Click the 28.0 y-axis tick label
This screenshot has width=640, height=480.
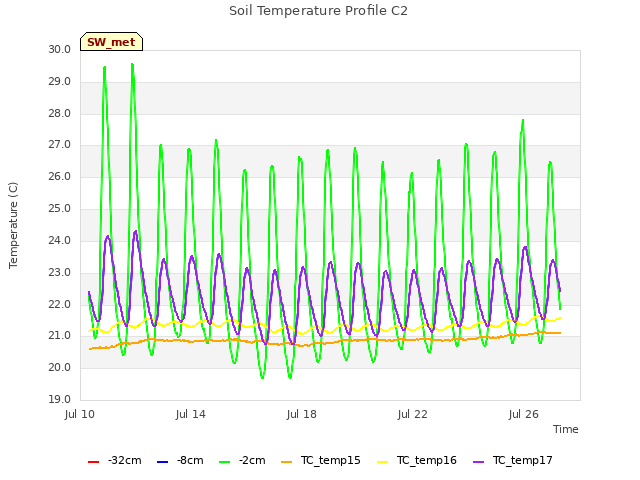pos(60,113)
